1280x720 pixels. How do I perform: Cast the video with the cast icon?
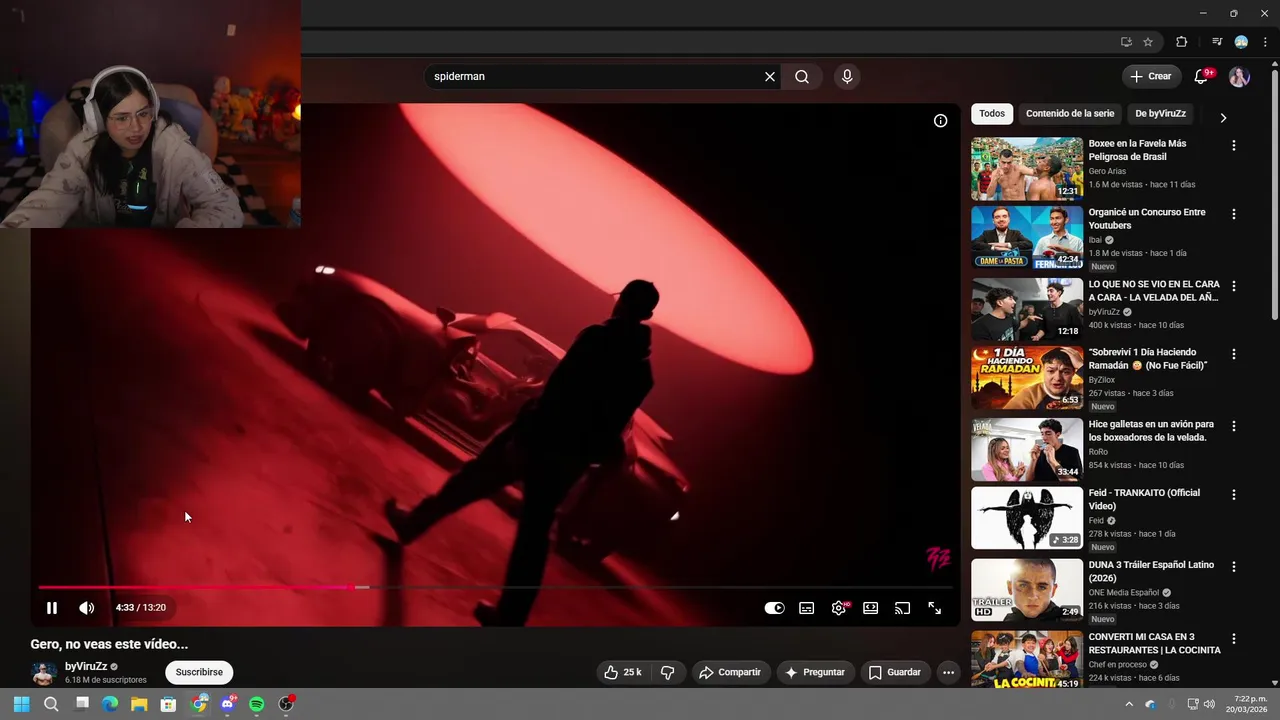coord(902,608)
